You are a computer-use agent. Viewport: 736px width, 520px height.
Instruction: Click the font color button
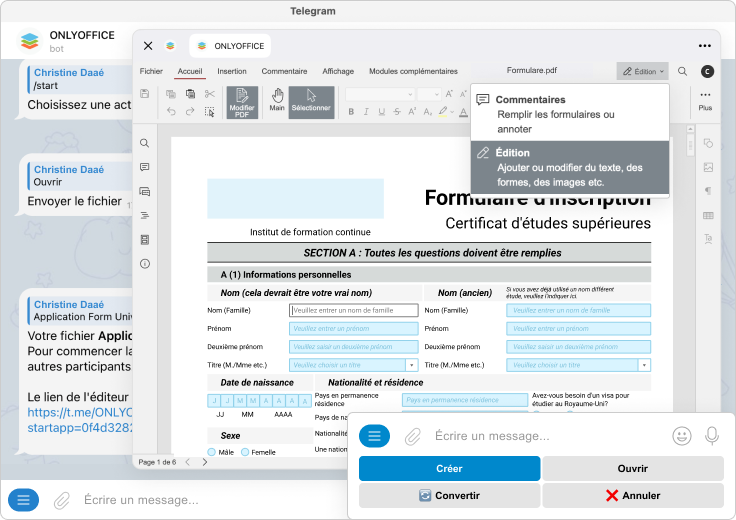[x=463, y=112]
